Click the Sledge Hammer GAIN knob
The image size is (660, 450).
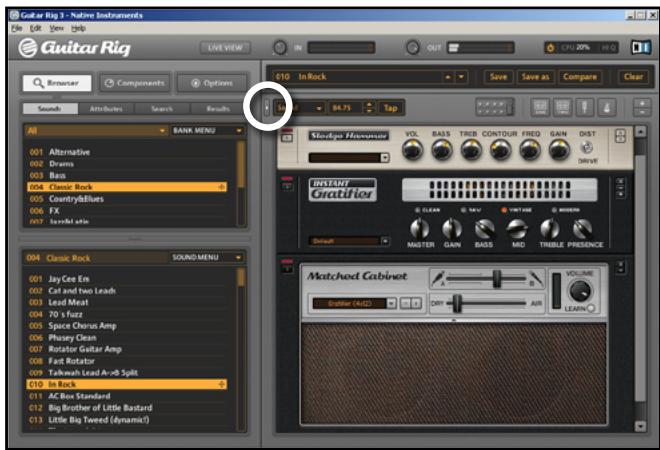click(559, 149)
